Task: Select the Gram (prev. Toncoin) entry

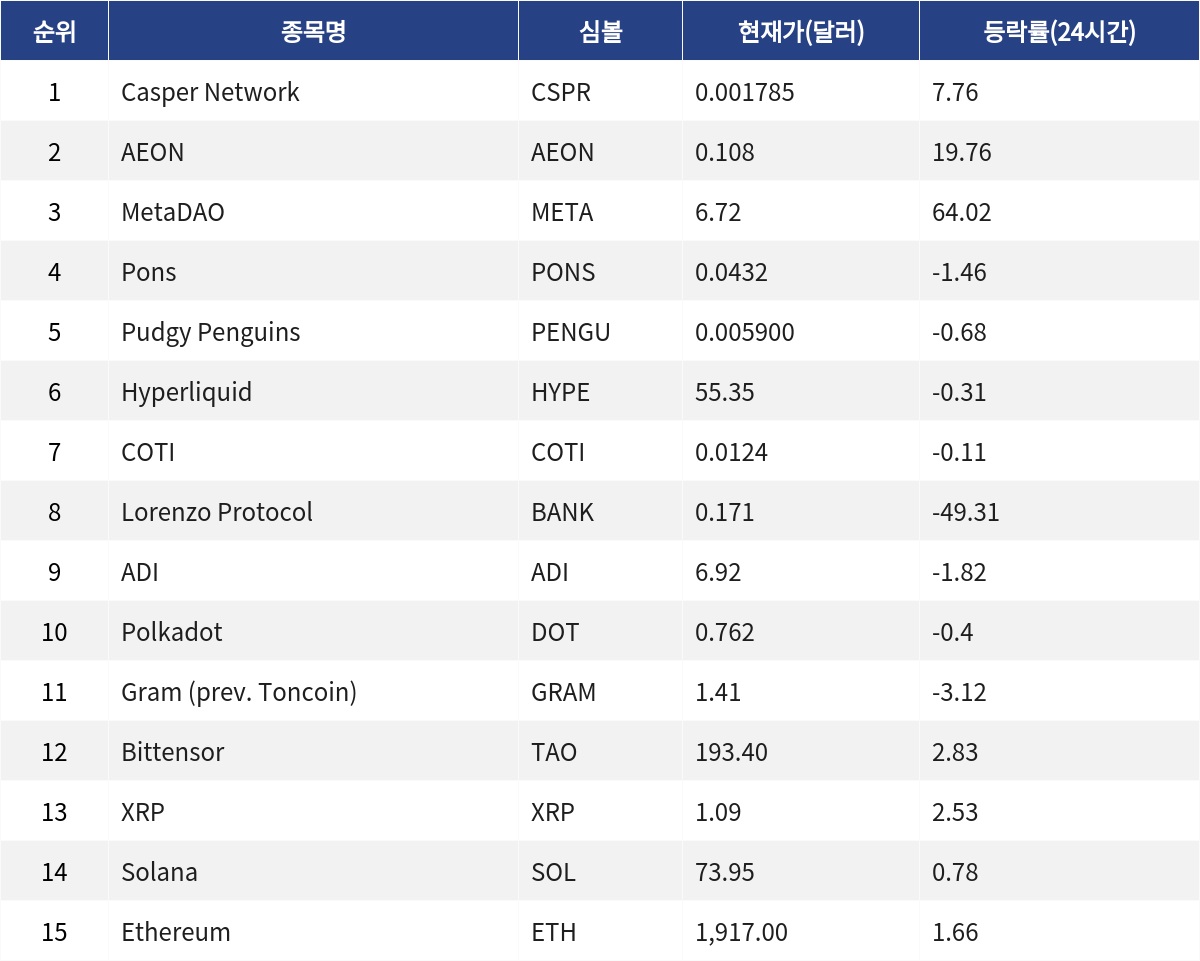Action: pos(313,692)
